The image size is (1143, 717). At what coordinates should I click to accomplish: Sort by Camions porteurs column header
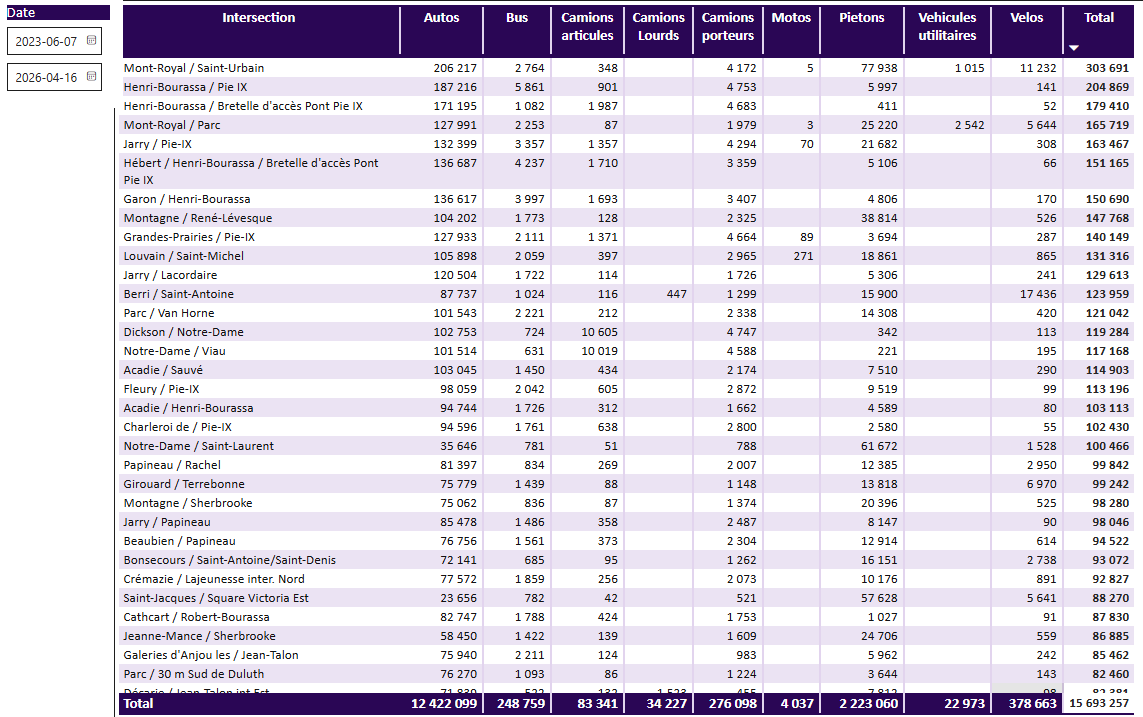727,26
